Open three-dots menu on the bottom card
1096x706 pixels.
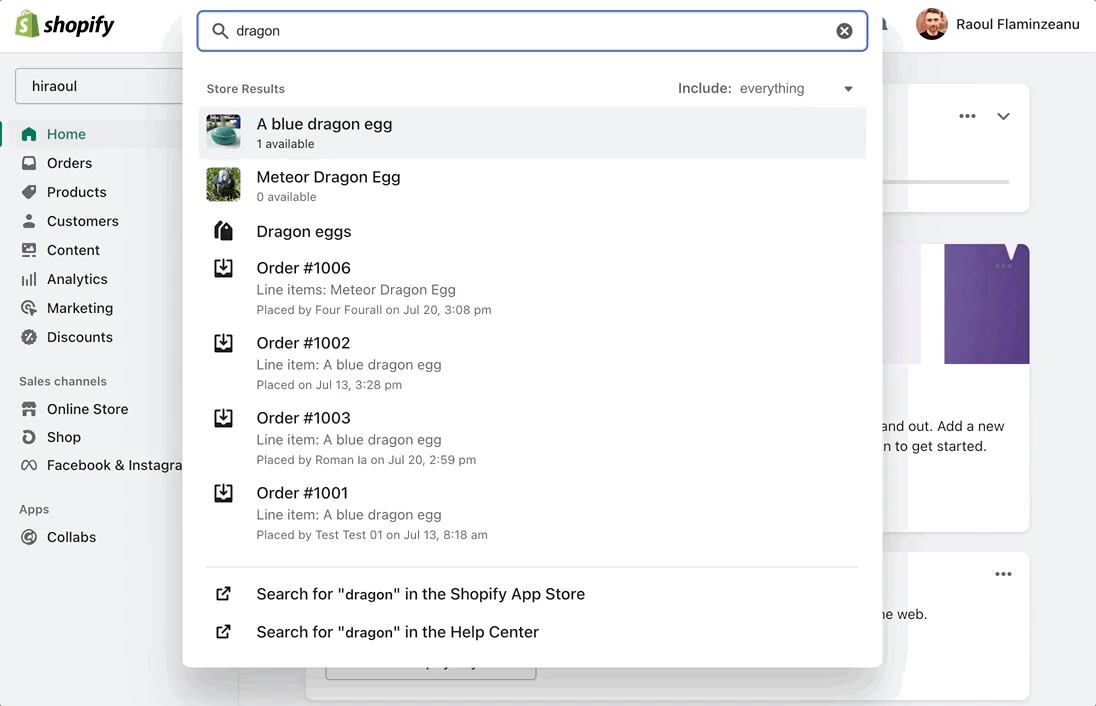point(1003,574)
